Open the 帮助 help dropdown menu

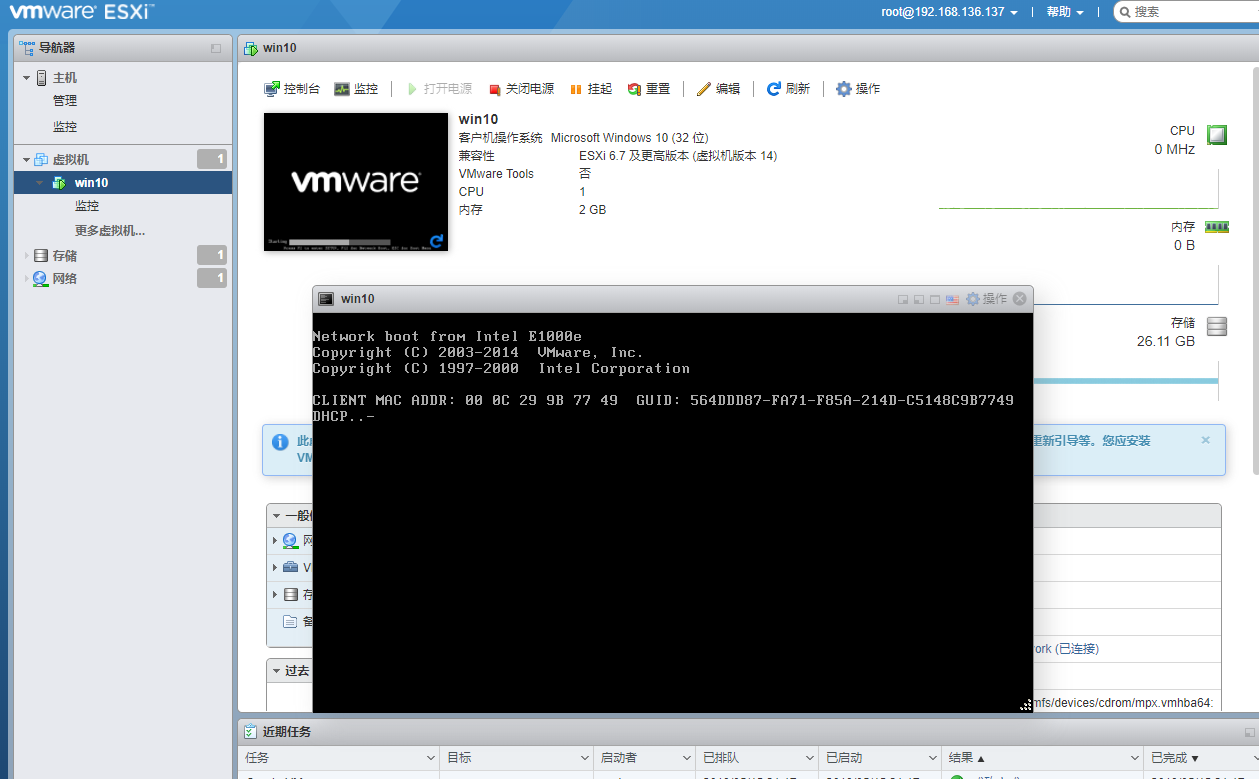1065,12
